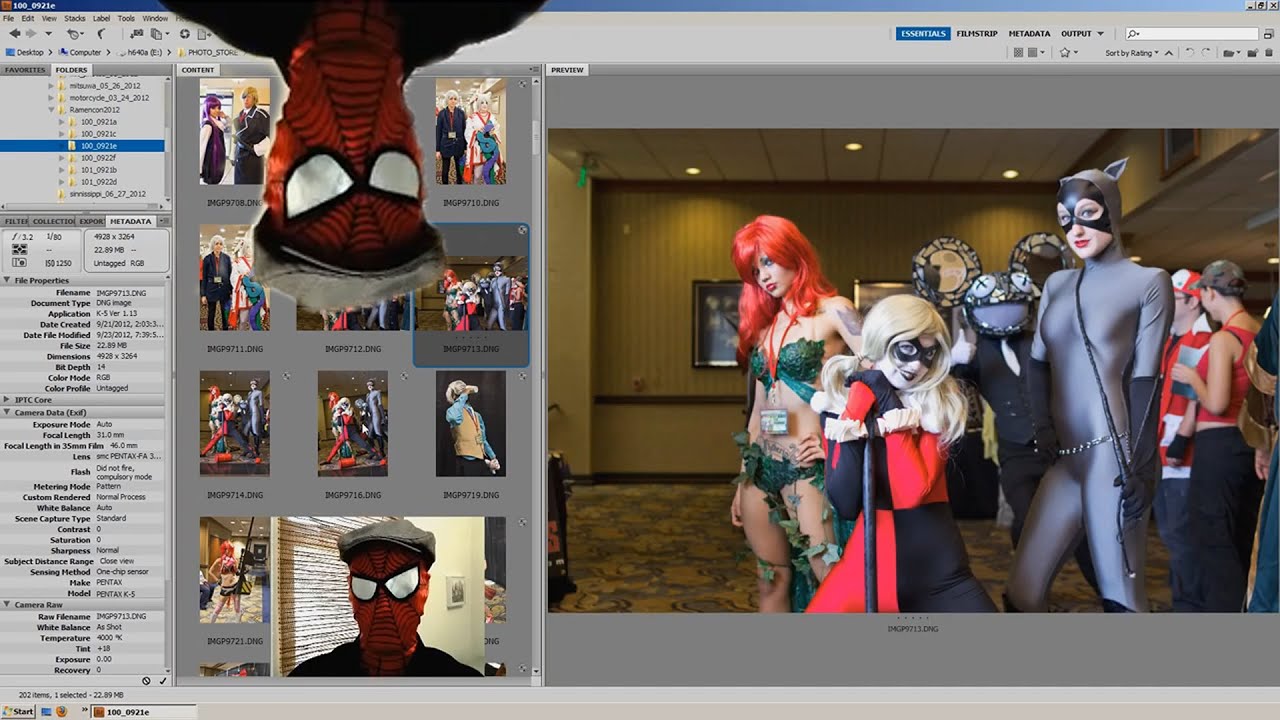Image resolution: width=1280 pixels, height=720 pixels.
Task: Reveal recent file via clock icon
Action: click(74, 33)
